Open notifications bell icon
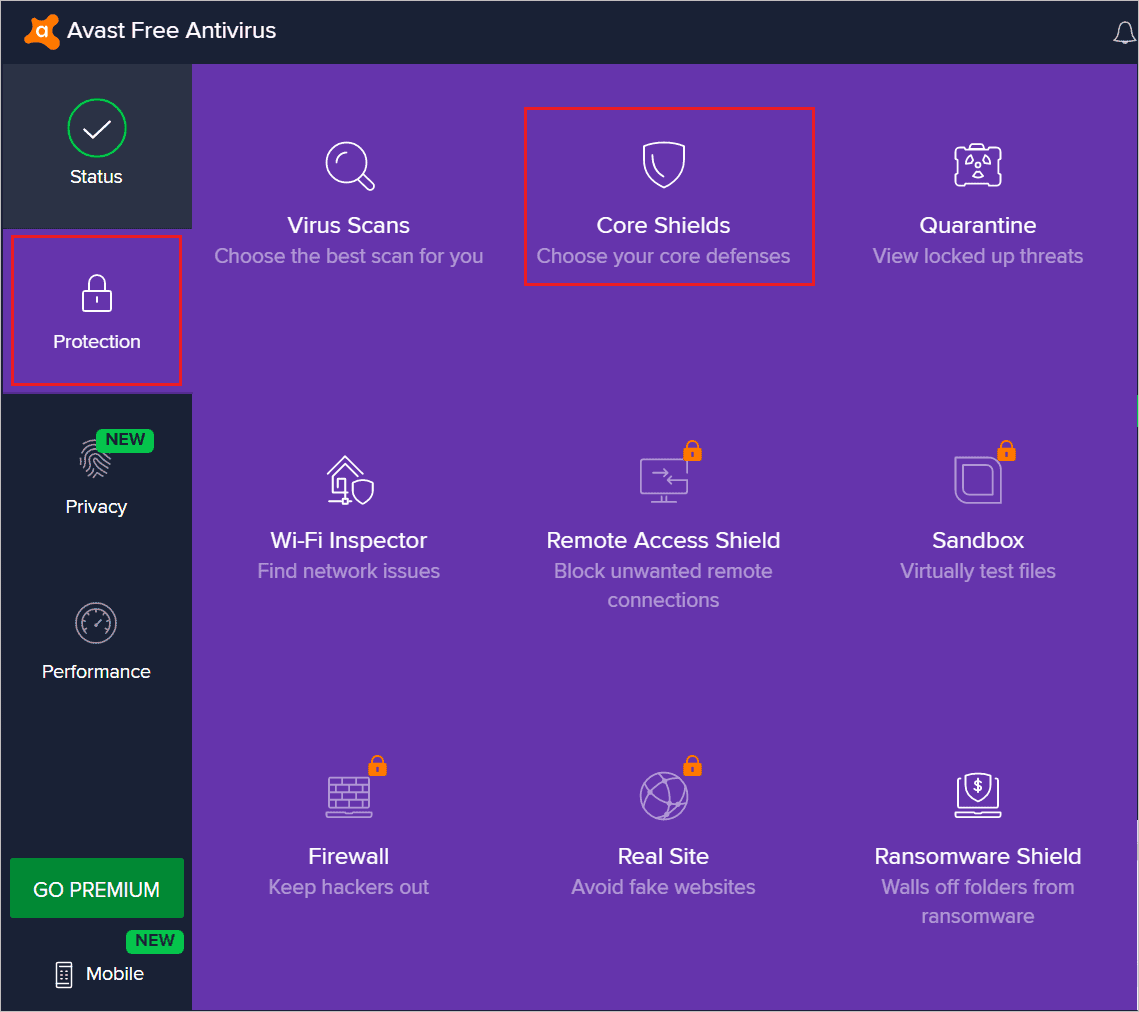Screen dimensions: 1139x1012 click(x=1124, y=33)
